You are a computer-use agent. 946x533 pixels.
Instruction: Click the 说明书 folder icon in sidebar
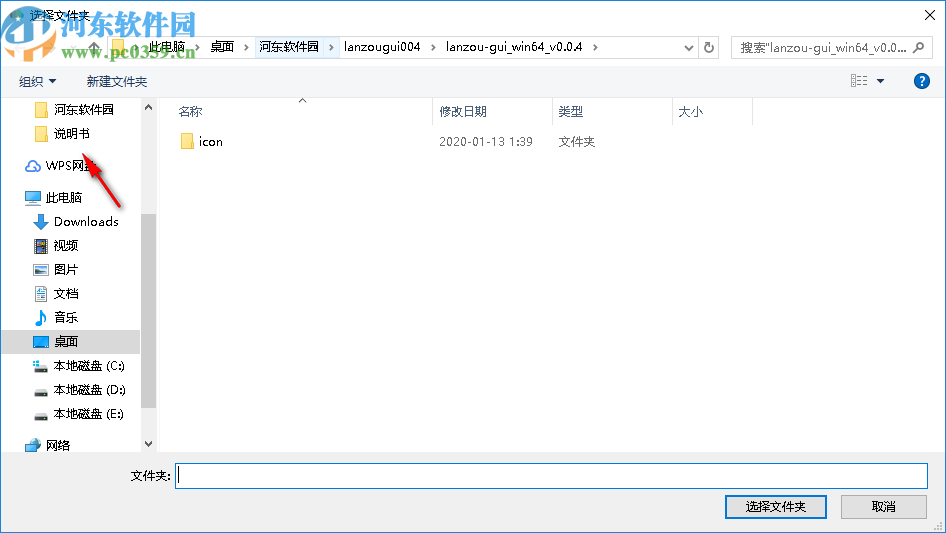coord(41,133)
